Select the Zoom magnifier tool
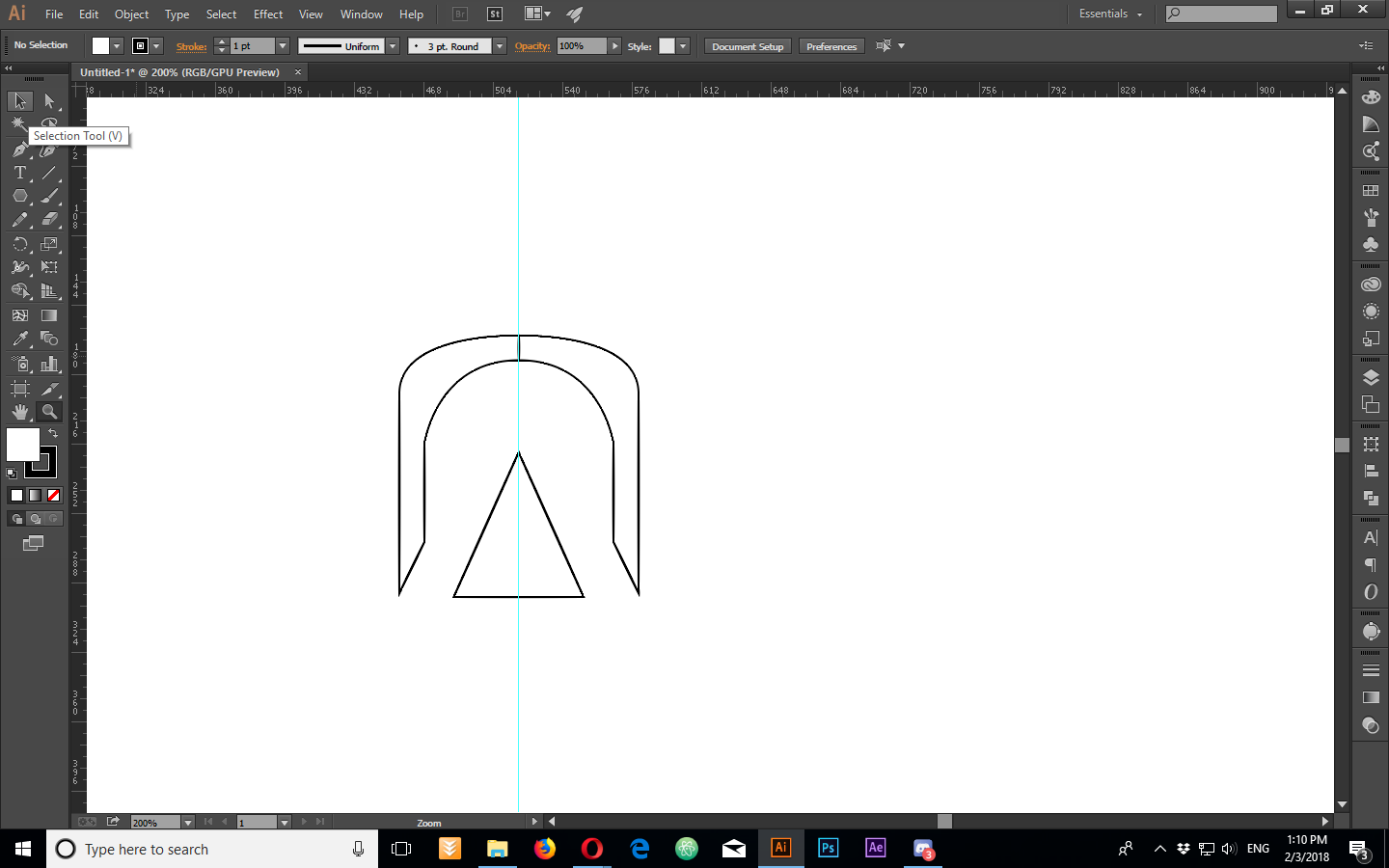Screen dimensions: 1389x868 pyautogui.click(x=49, y=412)
